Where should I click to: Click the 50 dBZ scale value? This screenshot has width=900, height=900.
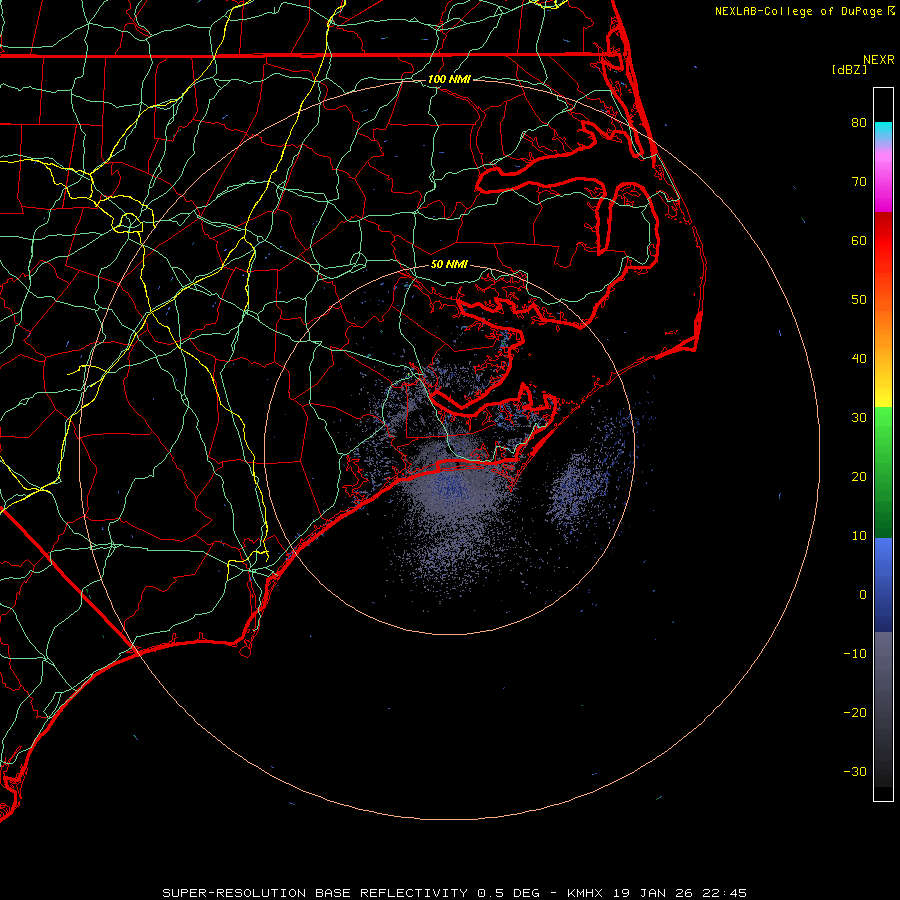pos(859,300)
